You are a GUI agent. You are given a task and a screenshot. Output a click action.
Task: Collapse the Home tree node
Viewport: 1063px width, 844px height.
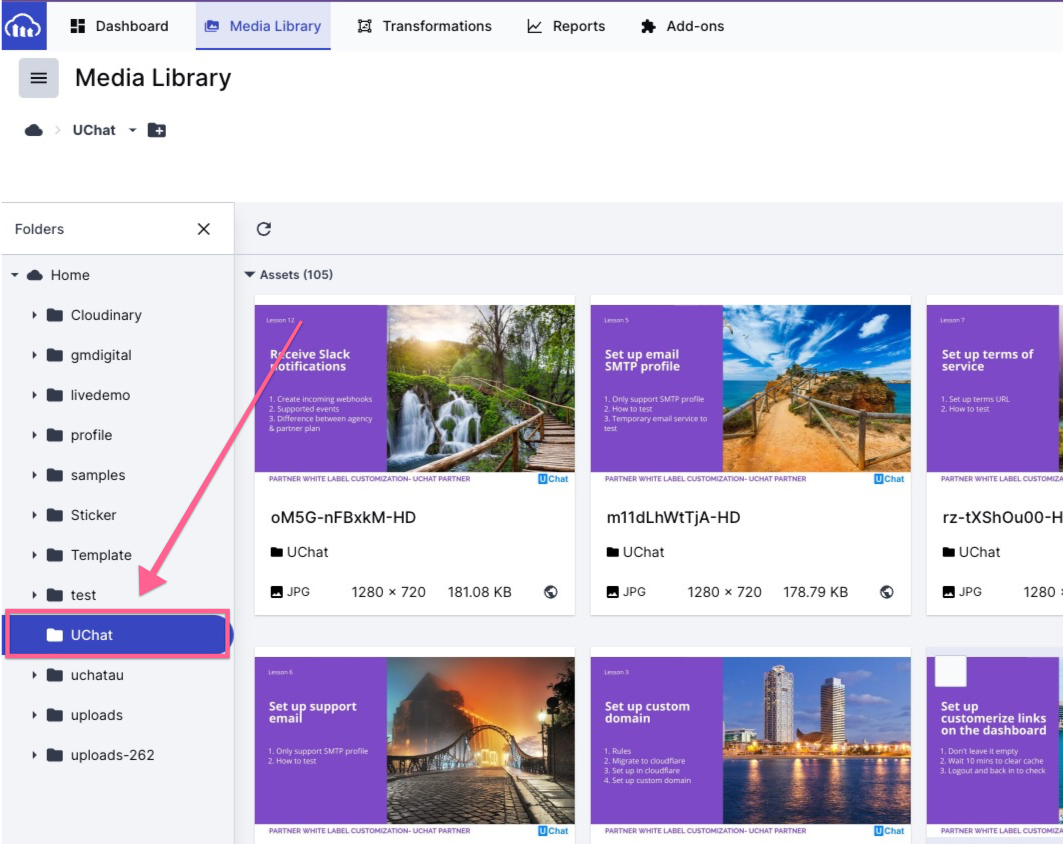tap(15, 275)
